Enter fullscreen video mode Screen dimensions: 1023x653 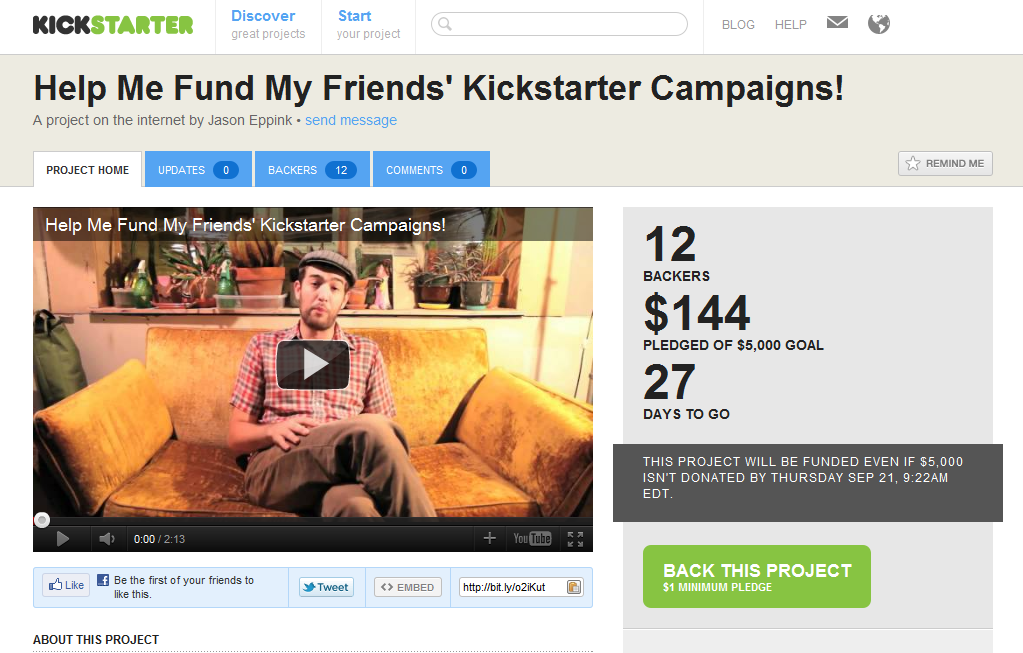[x=575, y=539]
